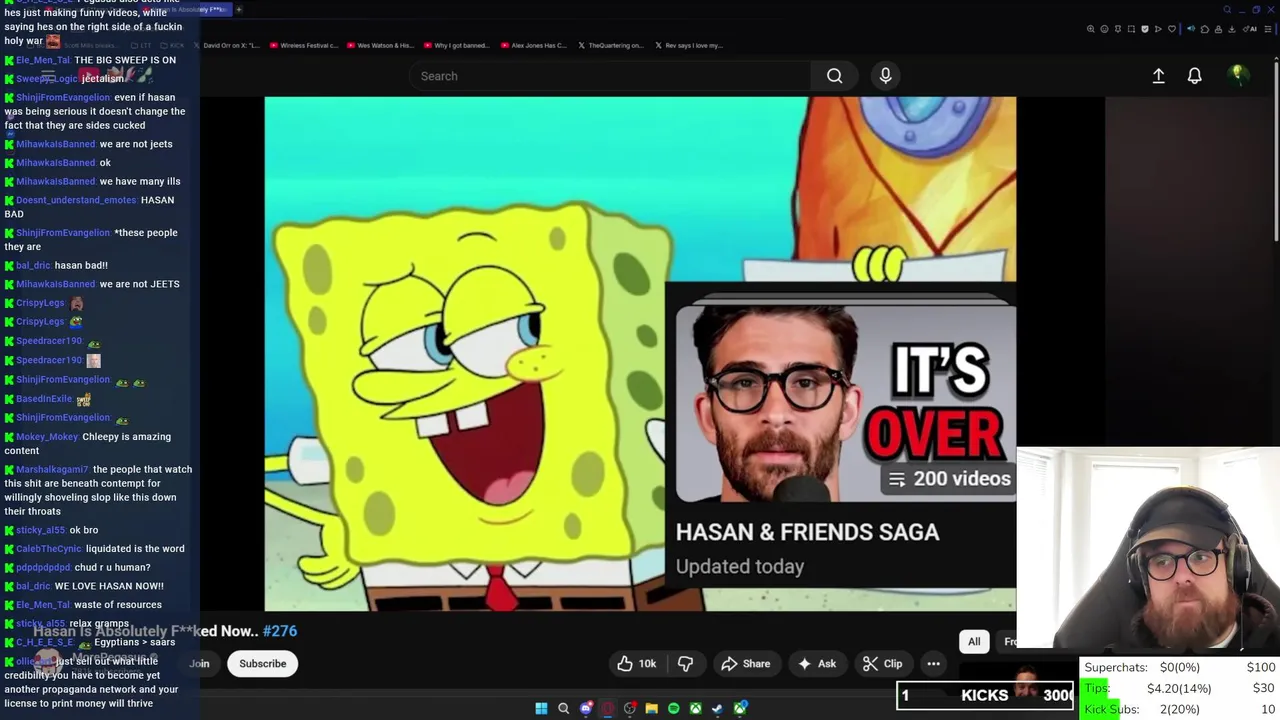This screenshot has width=1280, height=720.
Task: Click username Doesnt_understand_emotes in chat
Action: point(76,200)
